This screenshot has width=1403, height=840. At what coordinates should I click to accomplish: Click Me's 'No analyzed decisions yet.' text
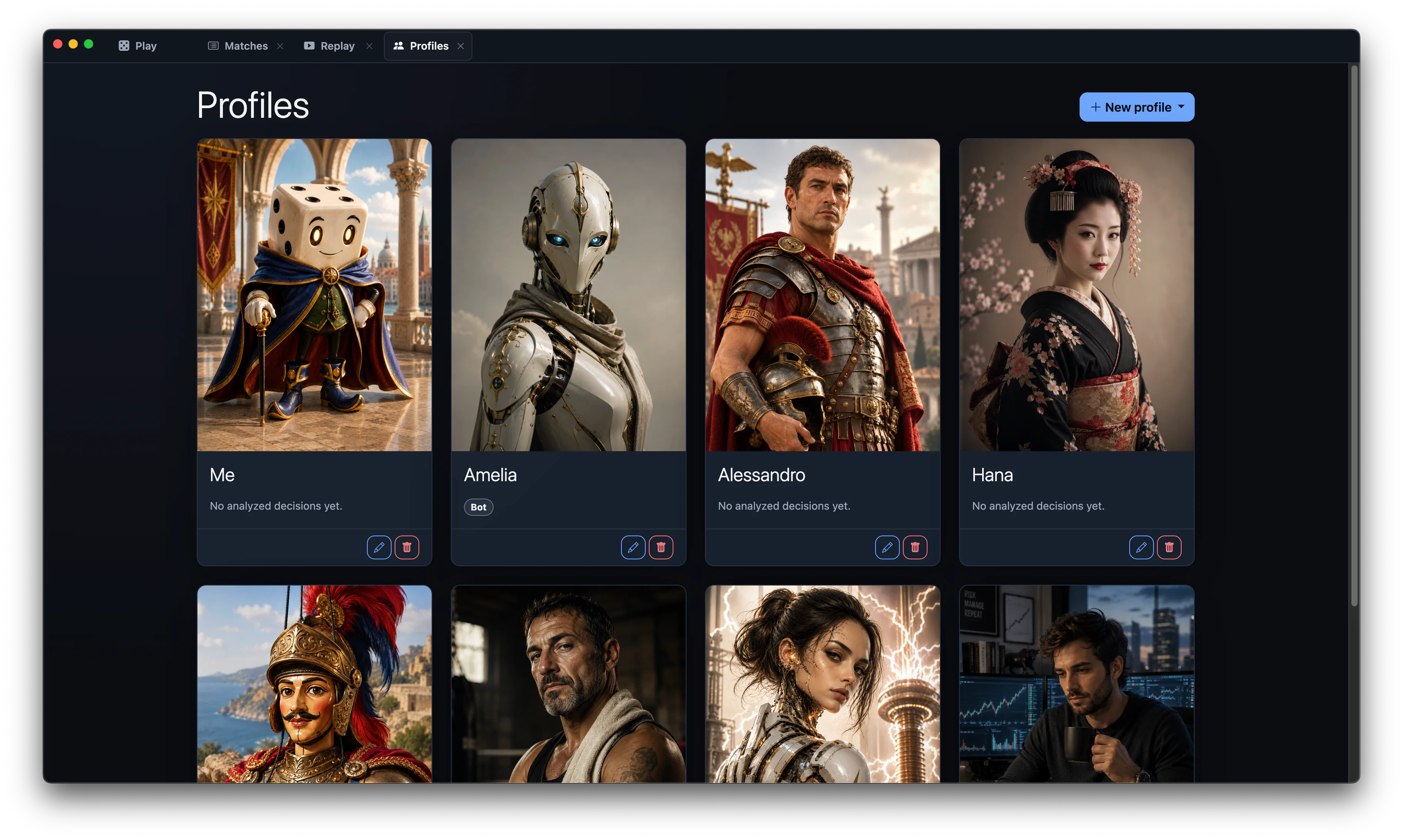(x=276, y=506)
